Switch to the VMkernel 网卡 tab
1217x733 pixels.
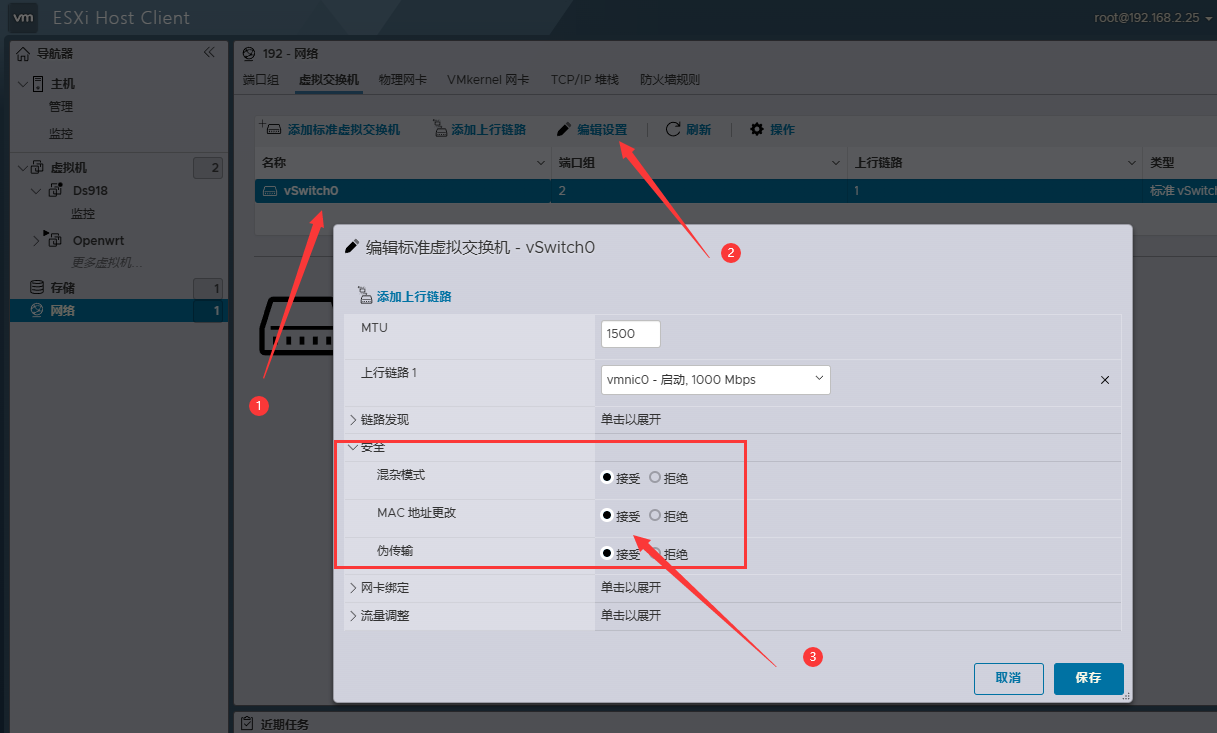click(x=488, y=79)
